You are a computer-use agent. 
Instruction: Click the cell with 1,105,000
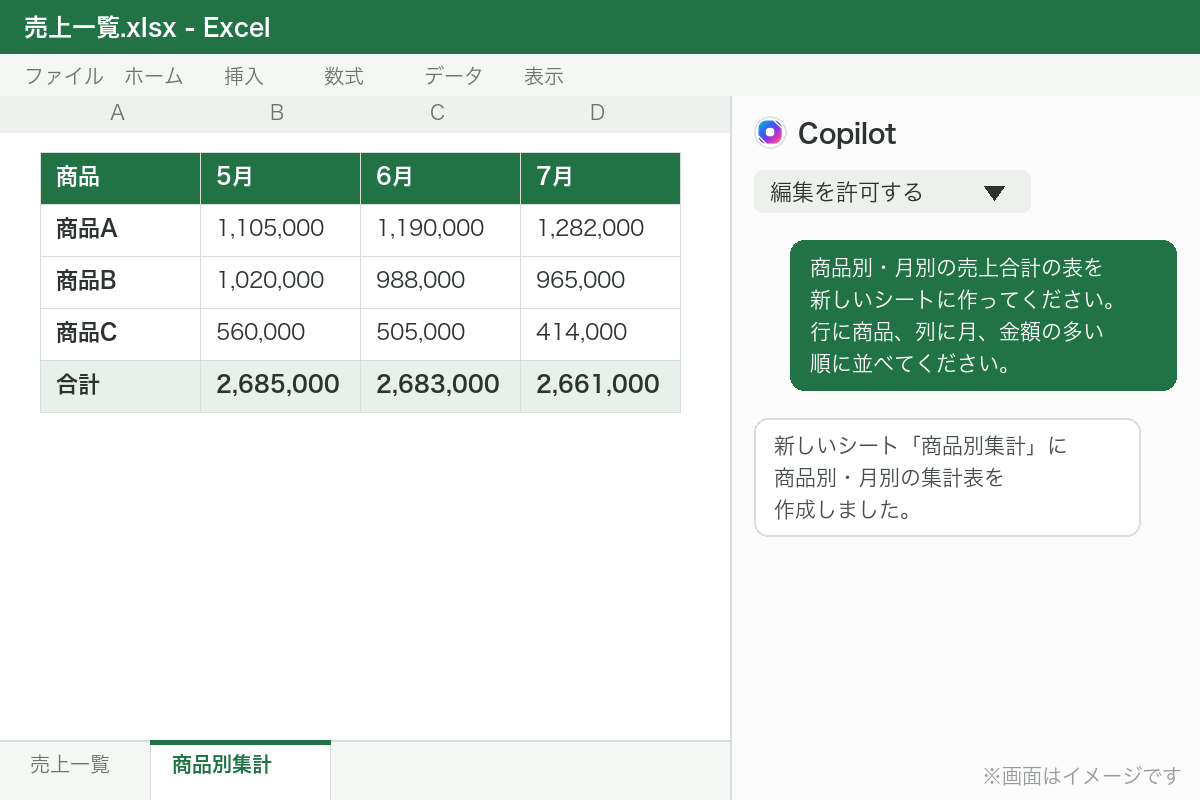(280, 230)
